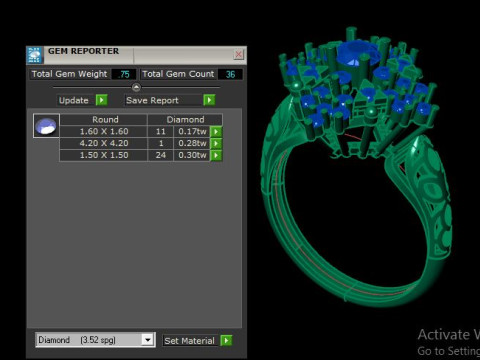Click the Update button label
The width and height of the screenshot is (480, 360).
pyautogui.click(x=74, y=100)
